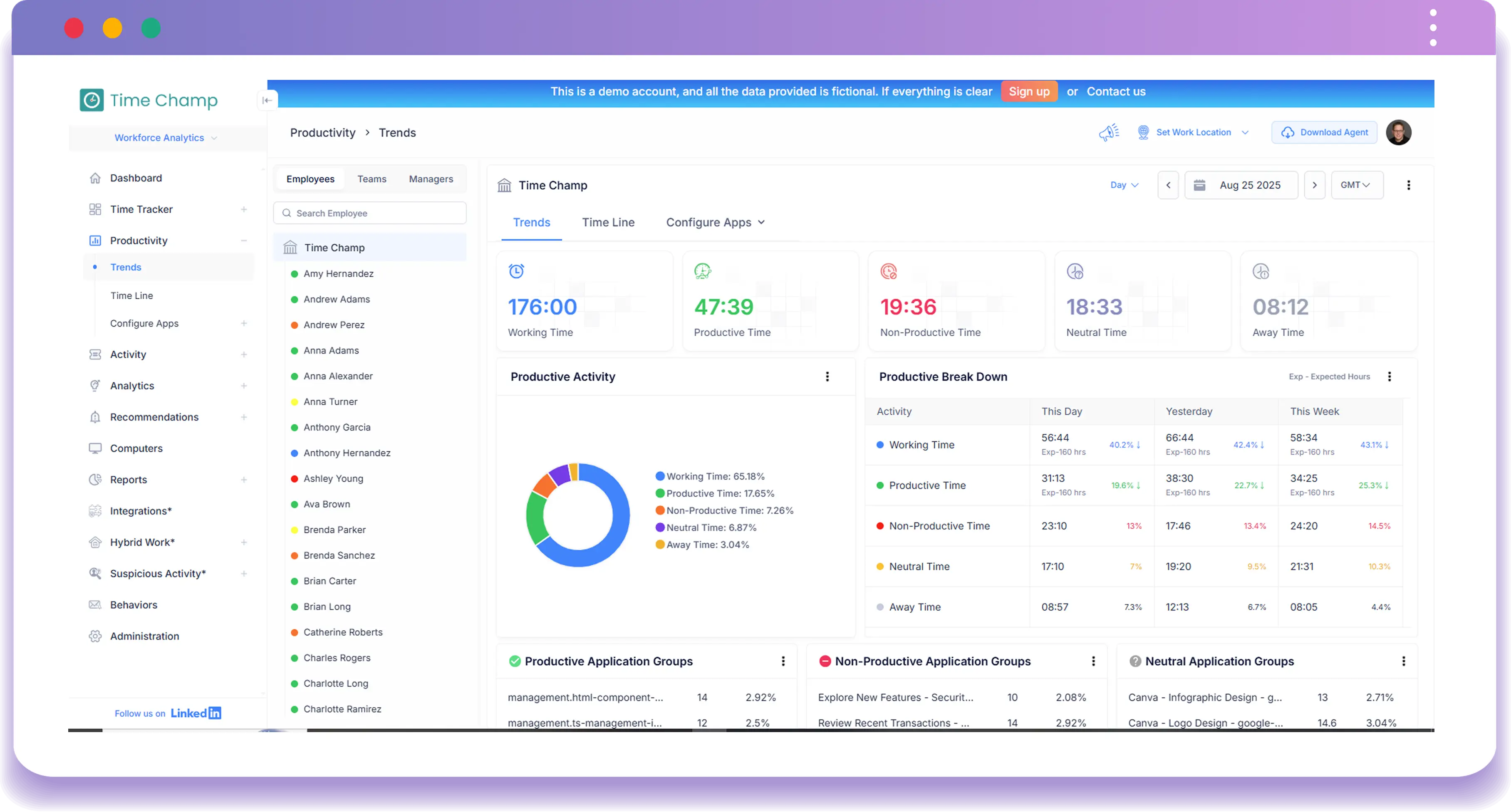
Task: Switch to the Teams view
Action: [371, 179]
